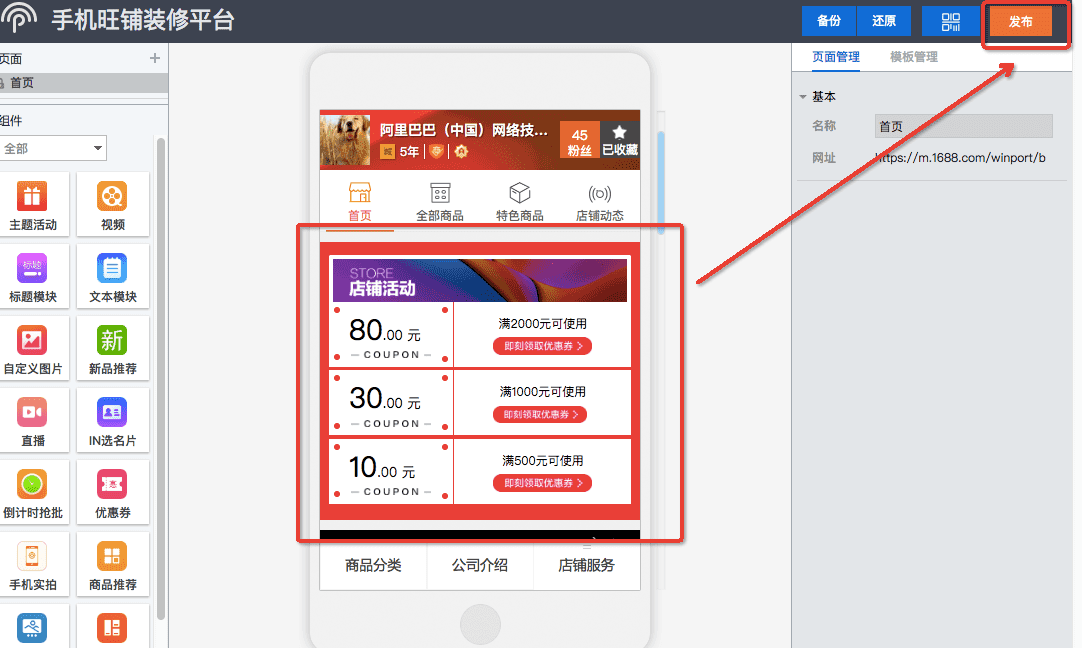
Task: Click the phone home button circle
Action: coord(480,624)
